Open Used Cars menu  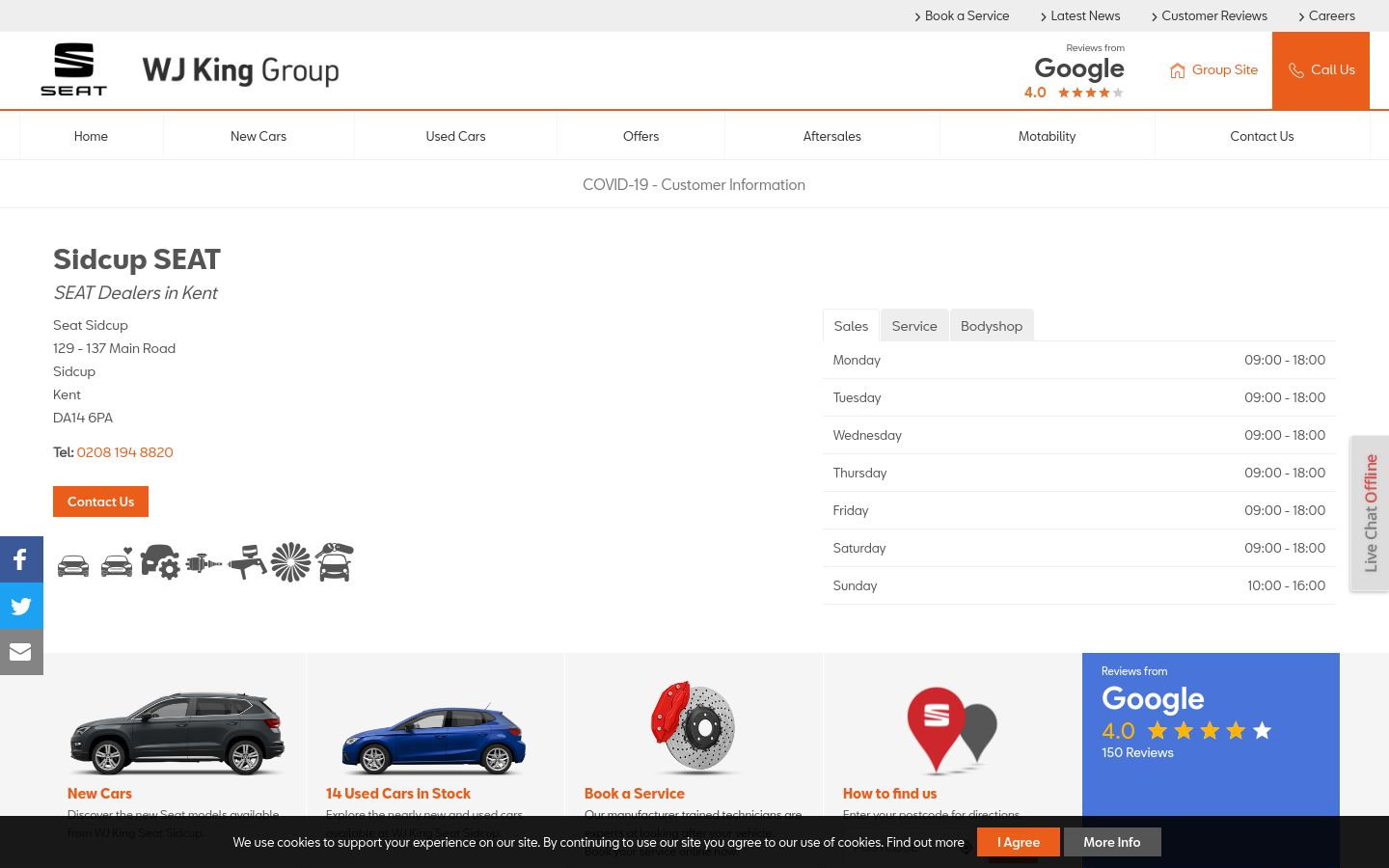coord(455,136)
